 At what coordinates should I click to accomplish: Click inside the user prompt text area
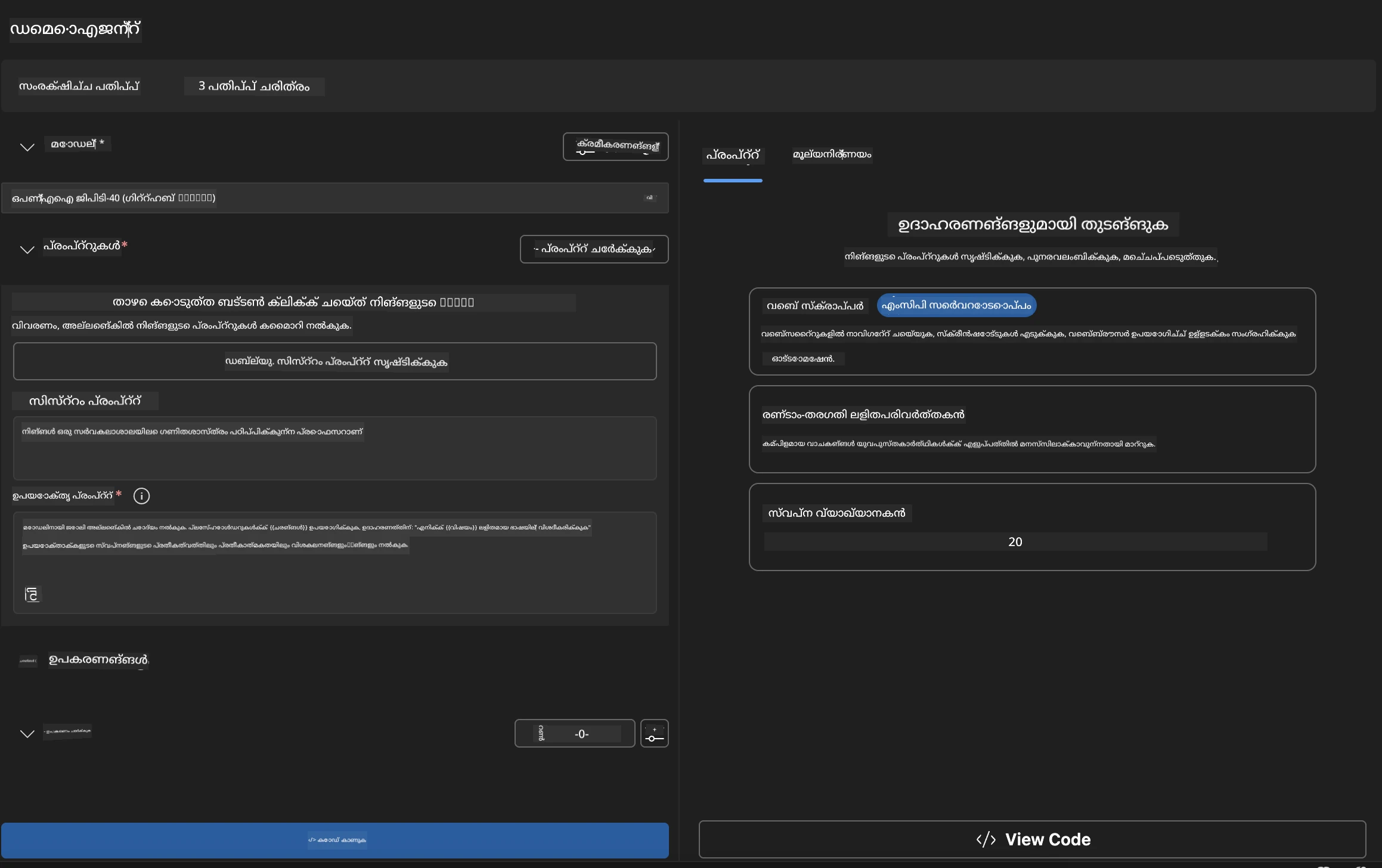pyautogui.click(x=334, y=562)
